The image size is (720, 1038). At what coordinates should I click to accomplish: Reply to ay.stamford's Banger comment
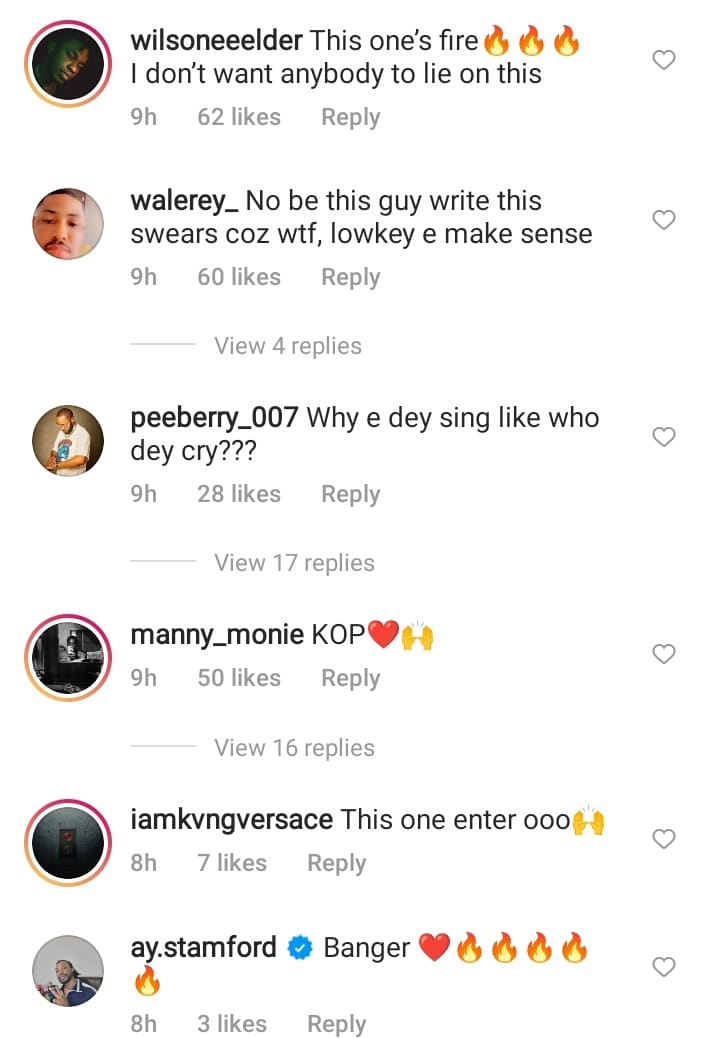click(x=336, y=1024)
